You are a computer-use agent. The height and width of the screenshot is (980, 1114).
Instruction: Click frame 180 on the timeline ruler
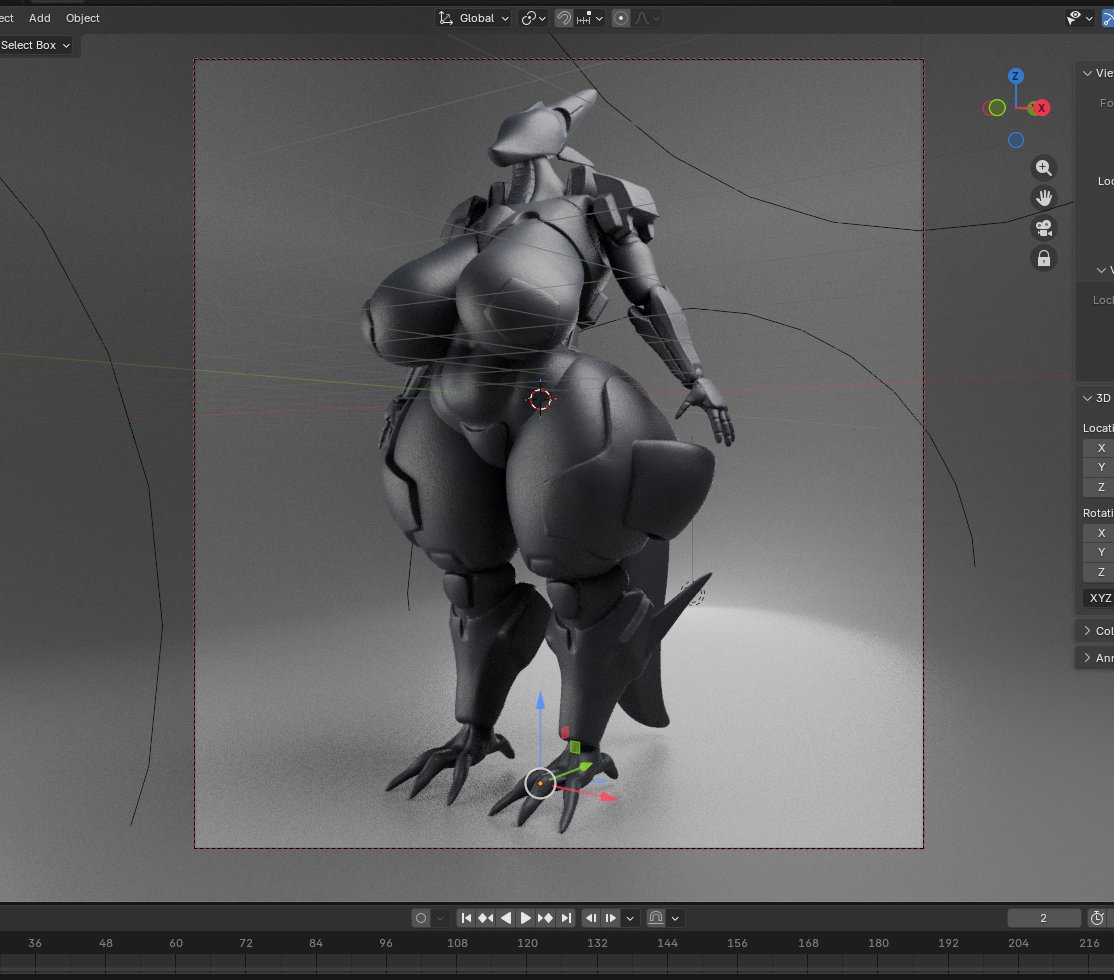[878, 943]
